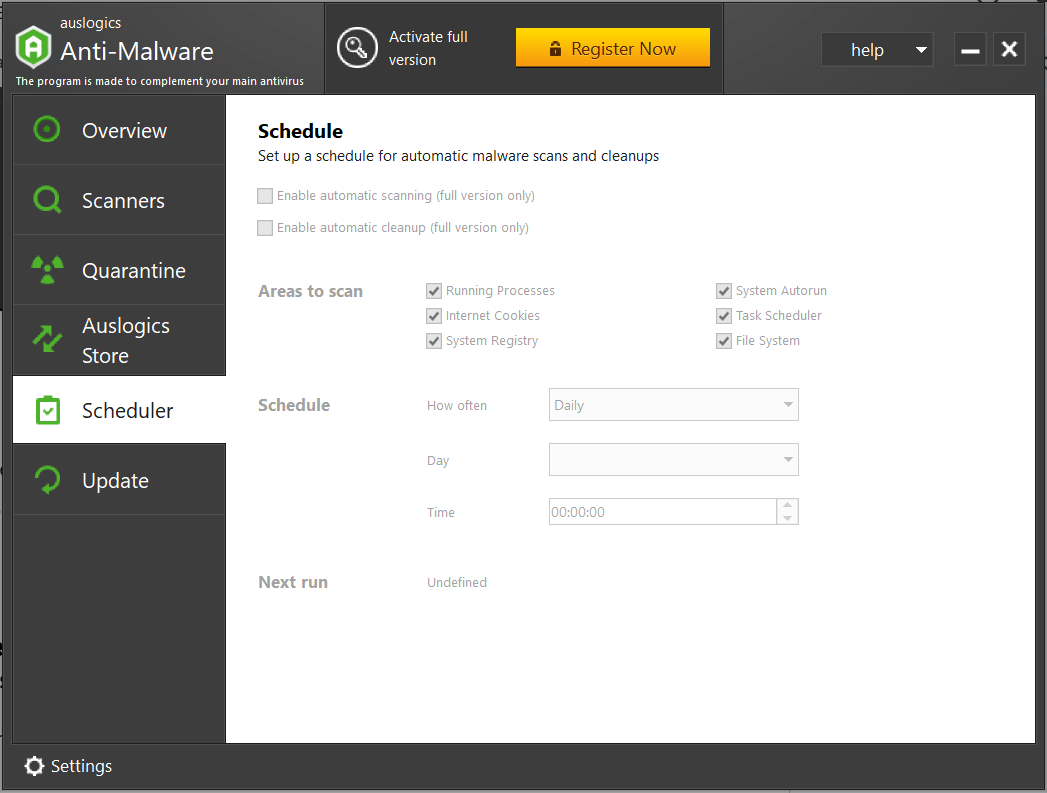Click the Auslogics shield logo

coord(33,47)
